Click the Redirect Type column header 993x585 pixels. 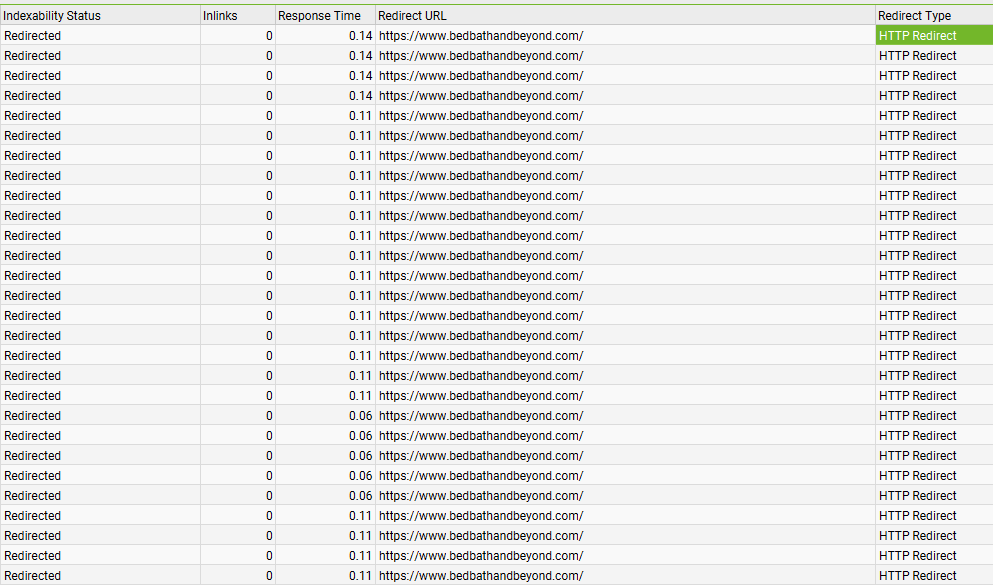pyautogui.click(x=914, y=16)
